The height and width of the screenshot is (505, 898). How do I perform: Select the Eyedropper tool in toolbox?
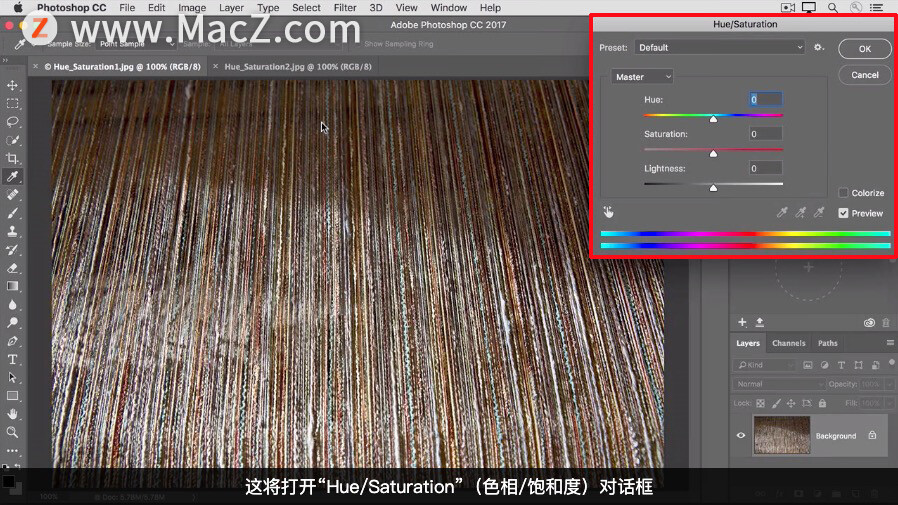click(12, 176)
